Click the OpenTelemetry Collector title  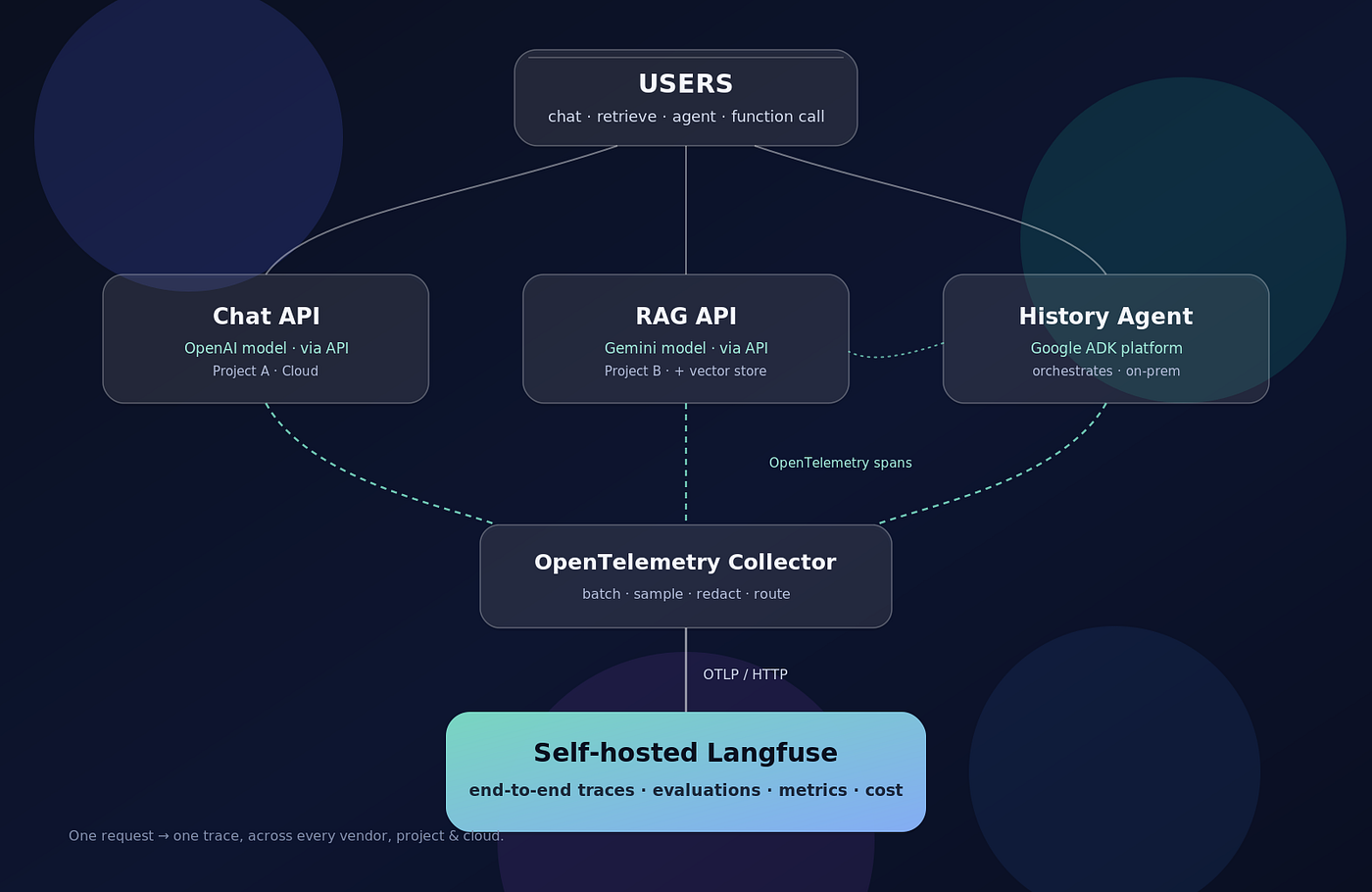(x=686, y=563)
